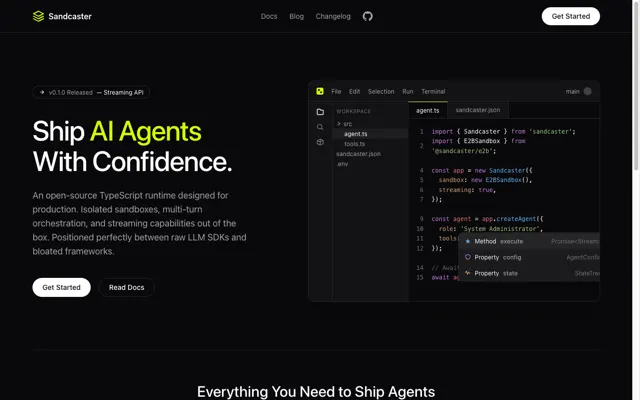Image resolution: width=640 pixels, height=400 pixels.
Task: Click the round avatar circle next to main
Action: tap(587, 91)
